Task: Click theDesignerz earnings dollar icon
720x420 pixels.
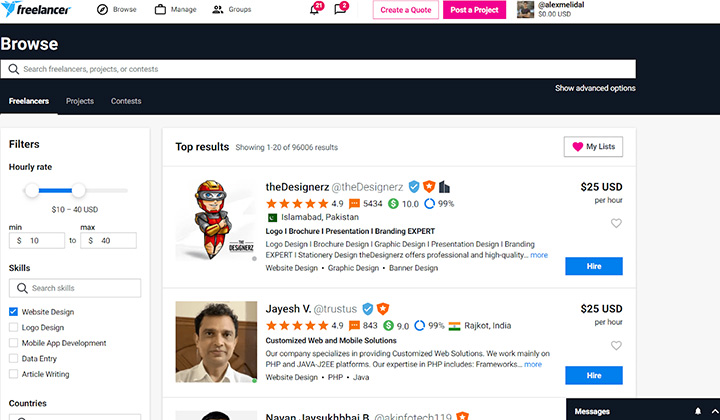Action: (x=393, y=203)
